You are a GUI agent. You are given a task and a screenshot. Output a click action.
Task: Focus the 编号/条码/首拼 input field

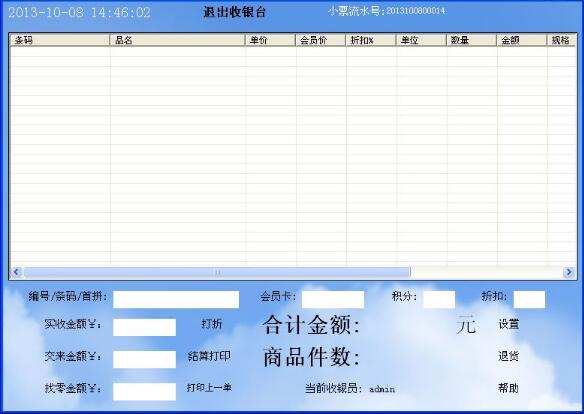(x=176, y=299)
